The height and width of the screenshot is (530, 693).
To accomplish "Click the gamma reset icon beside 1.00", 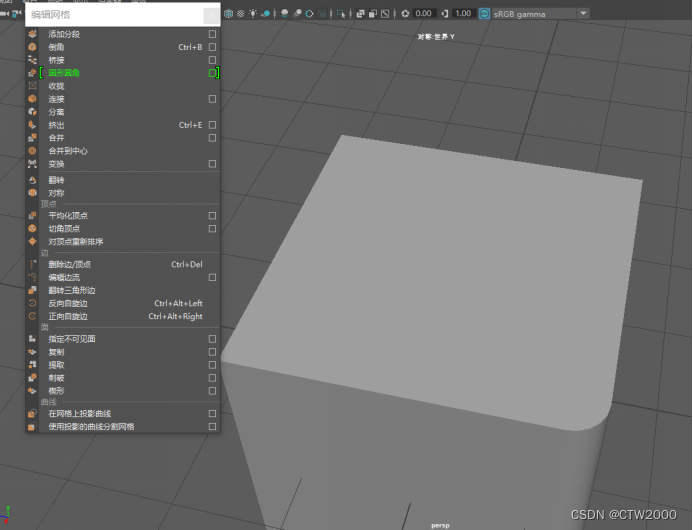I will pos(445,14).
